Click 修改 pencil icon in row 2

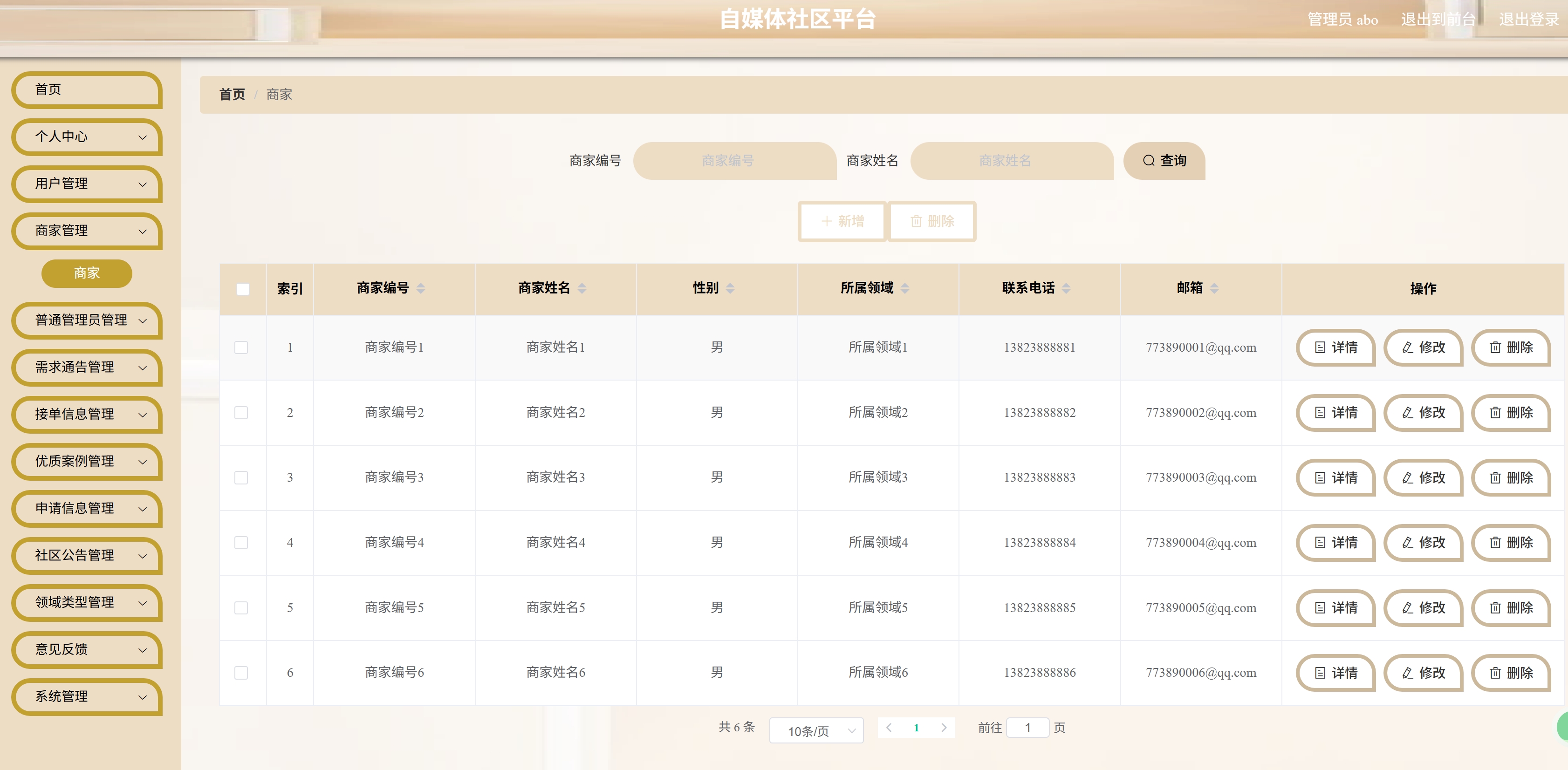click(1407, 413)
